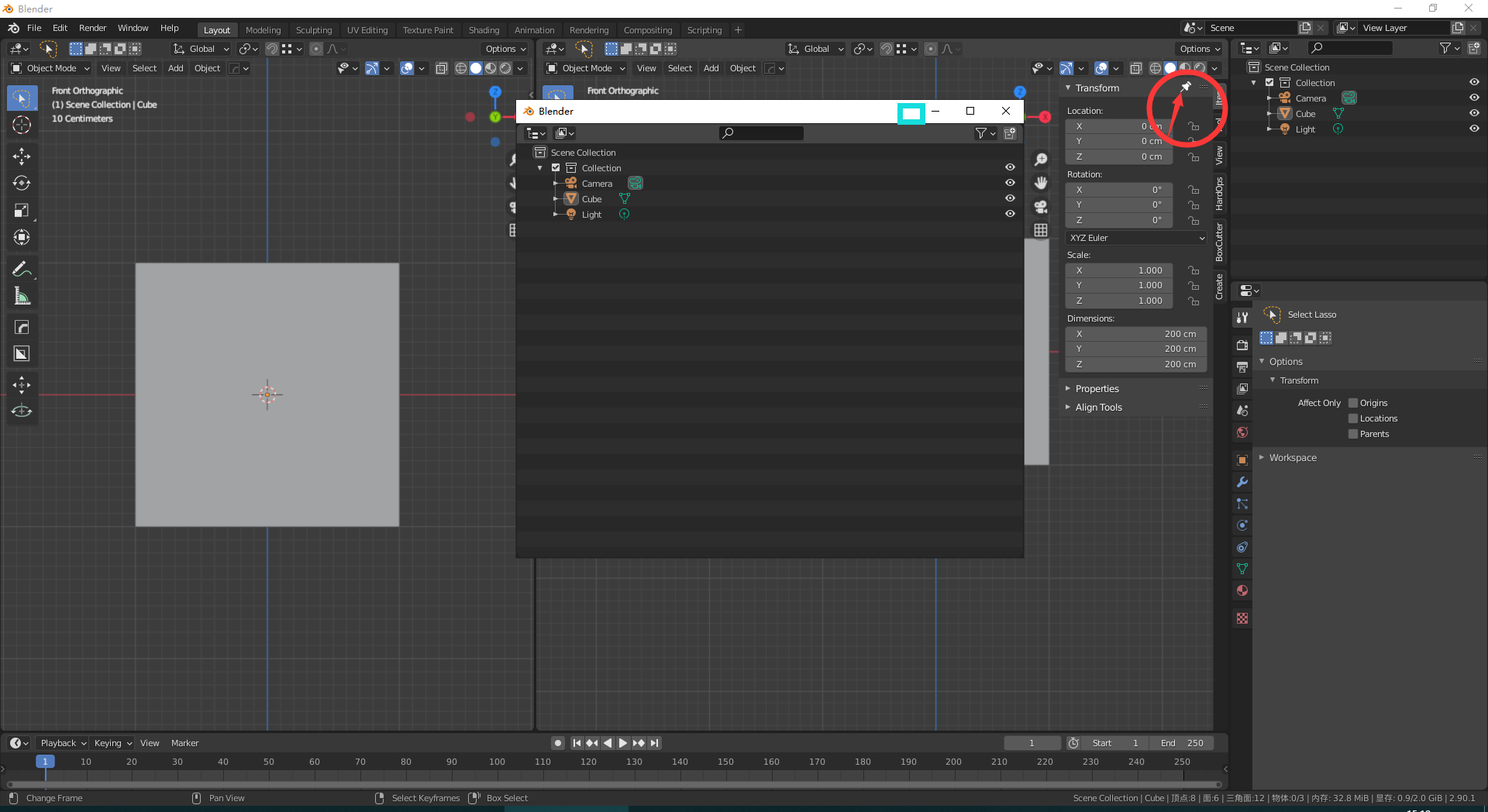
Task: Enable the Locations affect-only checkbox
Action: 1353,418
